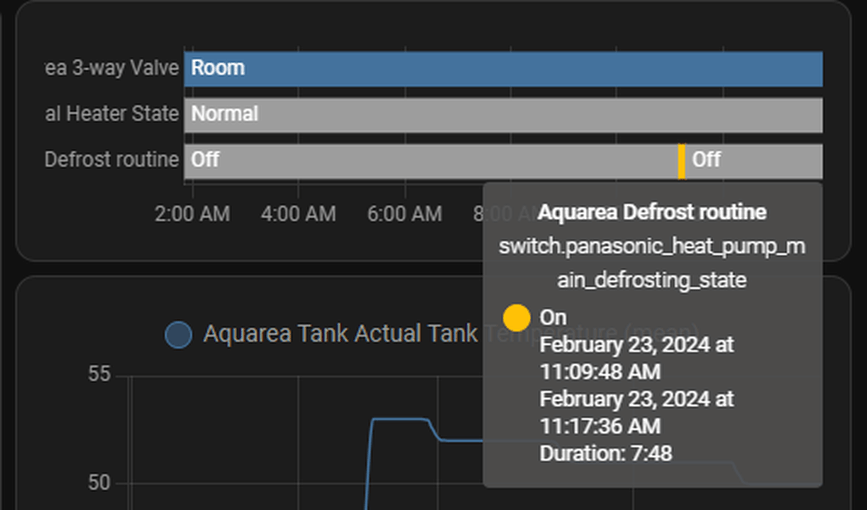Click the 6:00 AM time axis label
Image resolution: width=867 pixels, height=510 pixels.
(x=405, y=214)
